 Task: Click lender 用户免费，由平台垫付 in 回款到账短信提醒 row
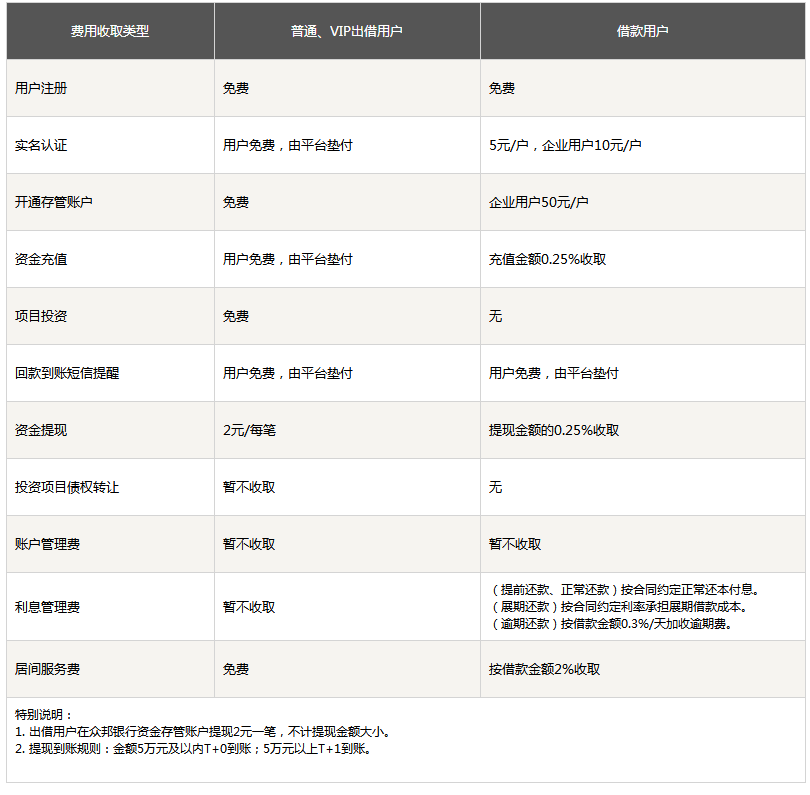tap(288, 373)
